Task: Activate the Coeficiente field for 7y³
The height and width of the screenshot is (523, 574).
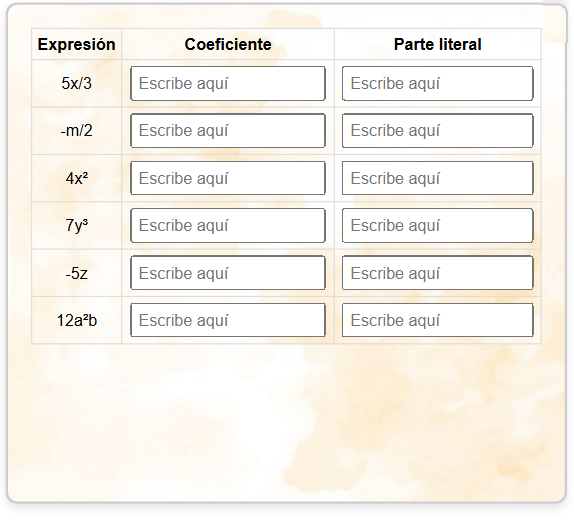Action: [x=228, y=225]
